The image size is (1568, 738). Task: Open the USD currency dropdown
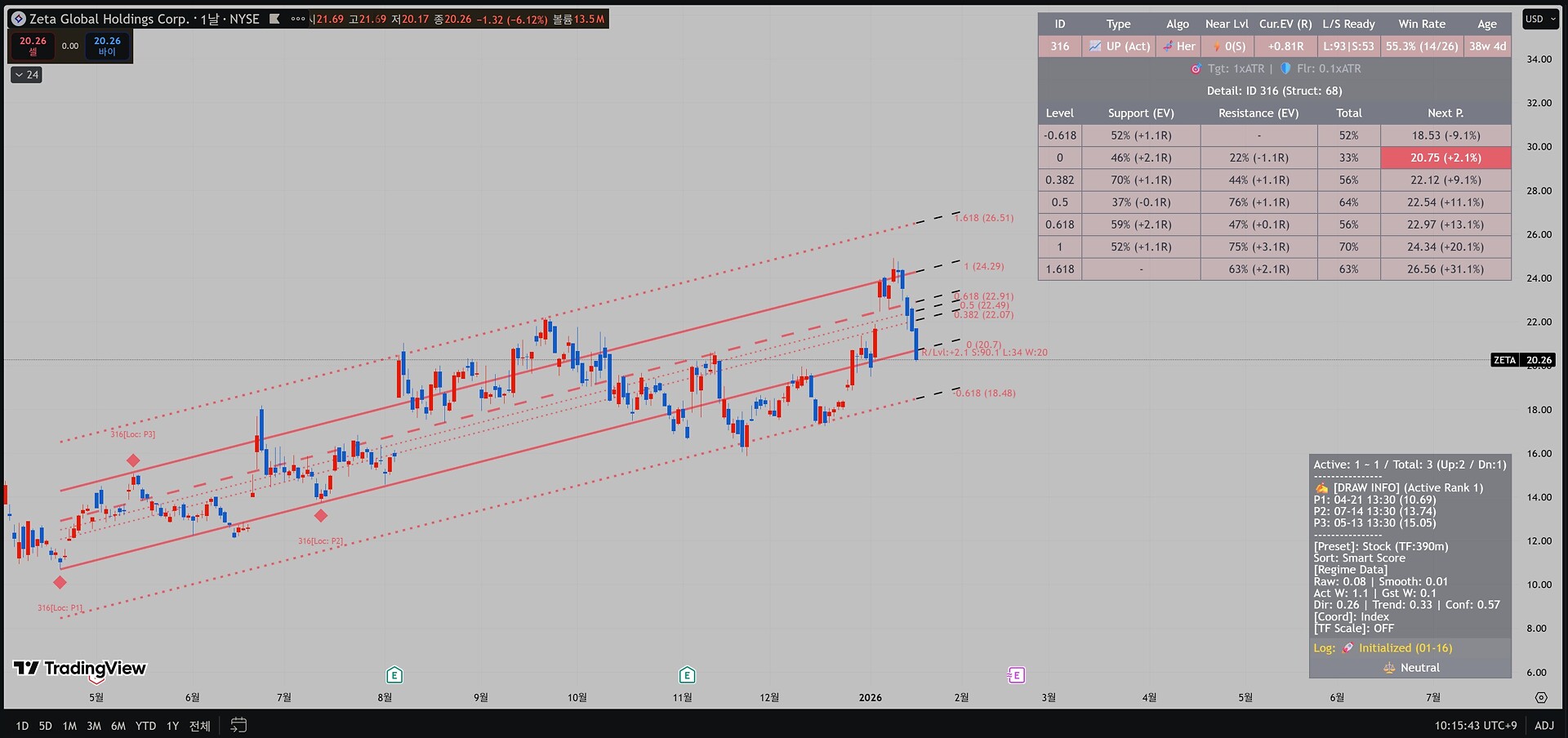pyautogui.click(x=1540, y=19)
